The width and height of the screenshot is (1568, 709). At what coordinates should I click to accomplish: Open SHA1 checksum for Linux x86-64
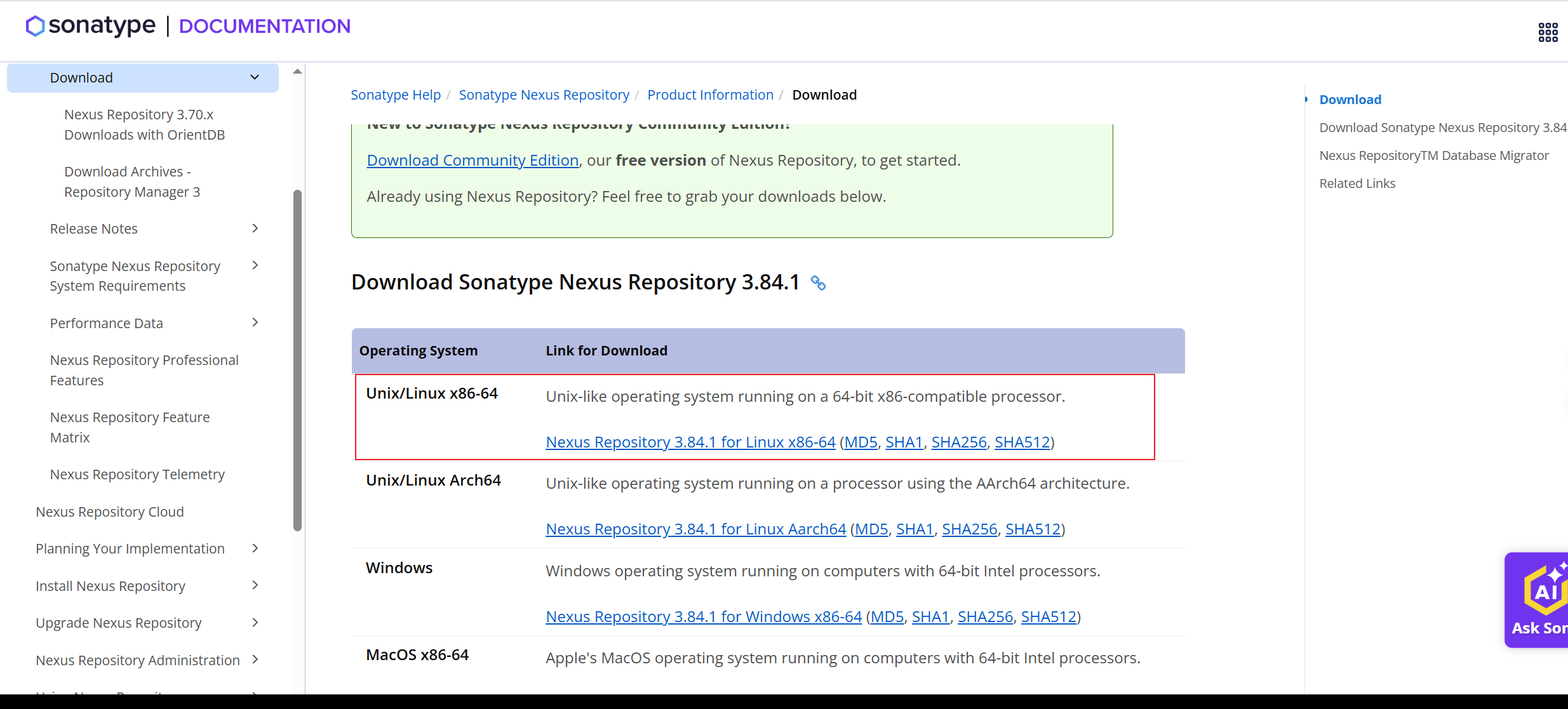(x=904, y=442)
